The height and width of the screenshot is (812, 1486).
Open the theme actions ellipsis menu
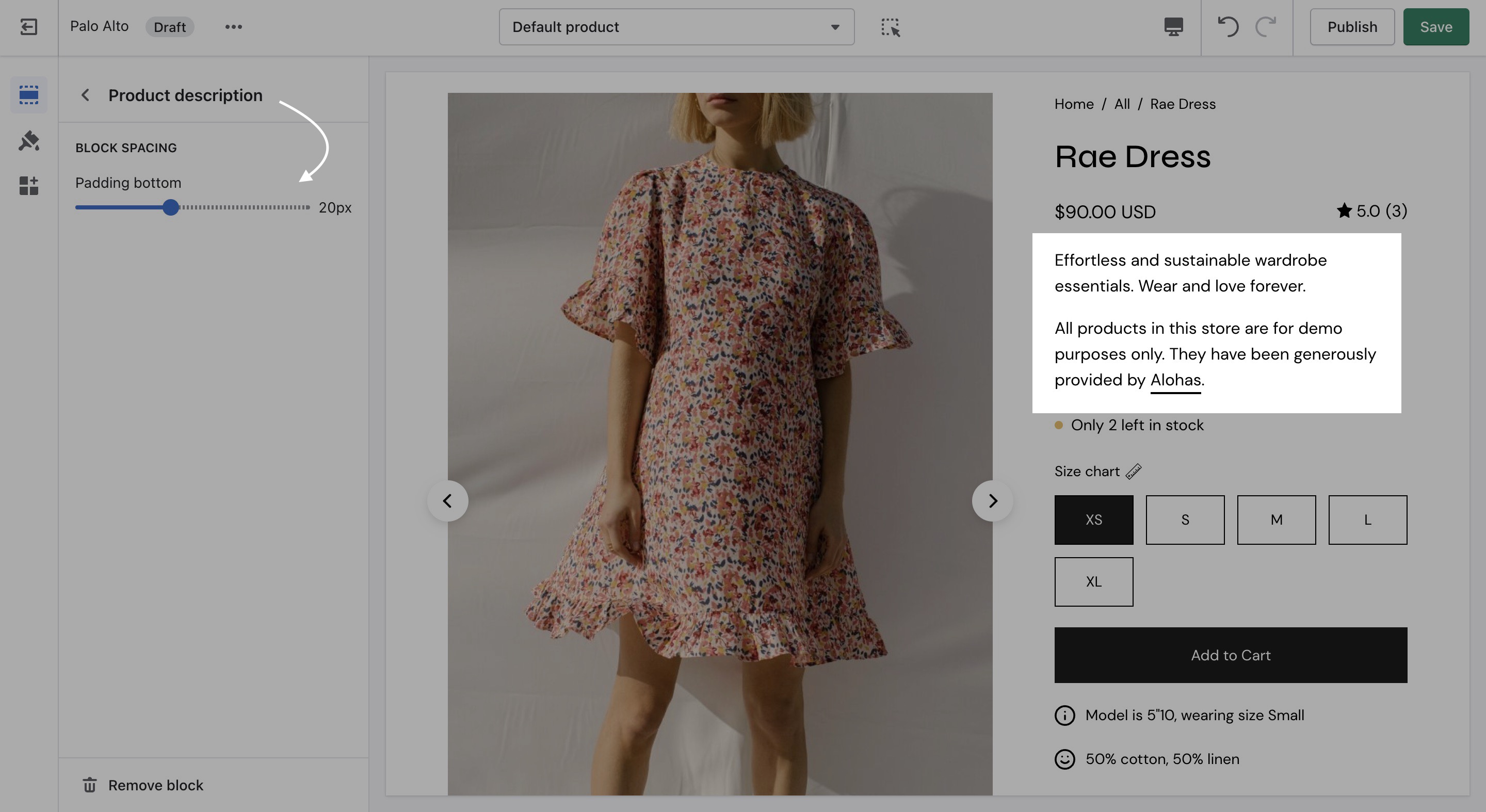[233, 26]
